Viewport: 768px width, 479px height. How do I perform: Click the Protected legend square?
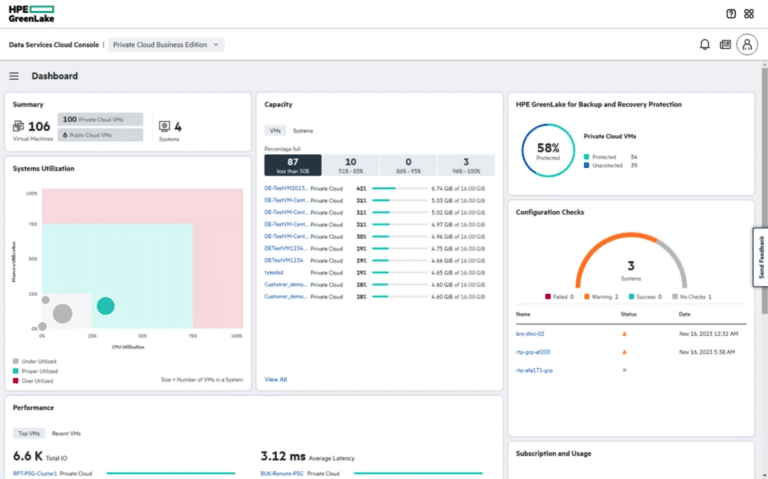586,157
